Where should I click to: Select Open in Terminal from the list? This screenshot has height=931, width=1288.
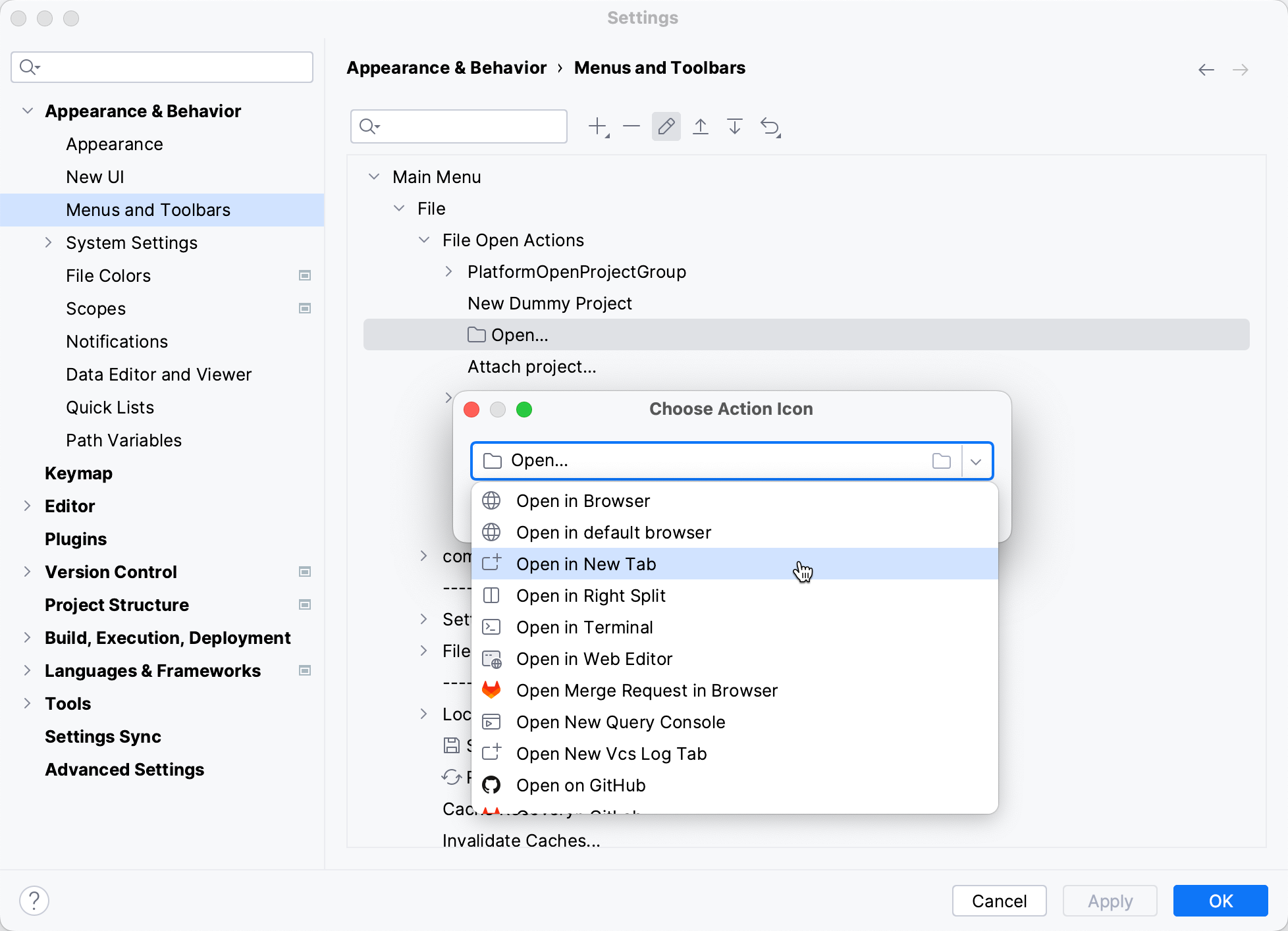click(x=584, y=627)
